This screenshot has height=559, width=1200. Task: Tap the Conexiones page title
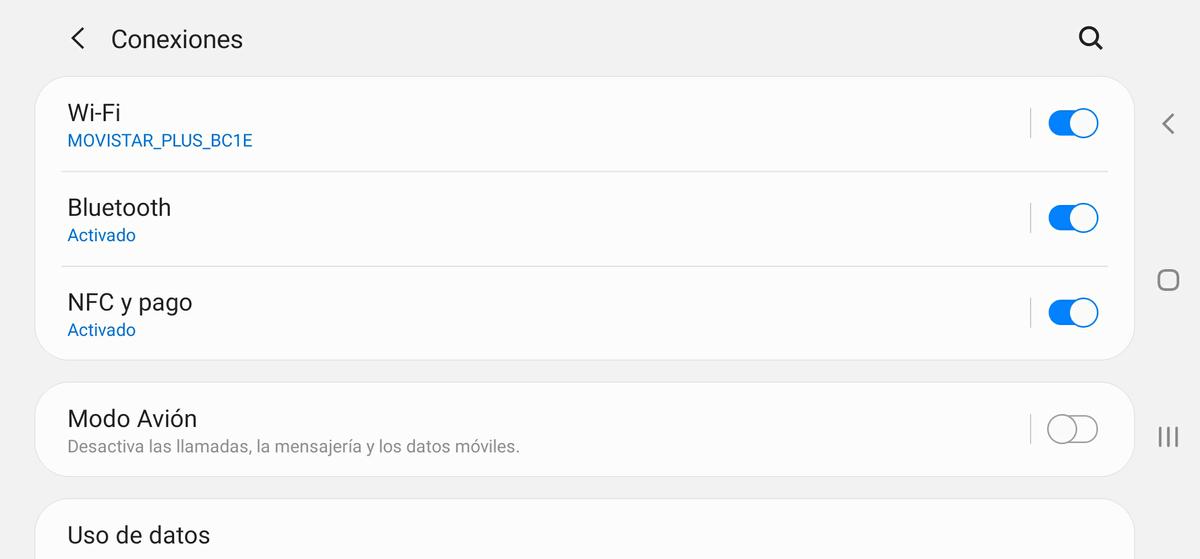[x=177, y=39]
